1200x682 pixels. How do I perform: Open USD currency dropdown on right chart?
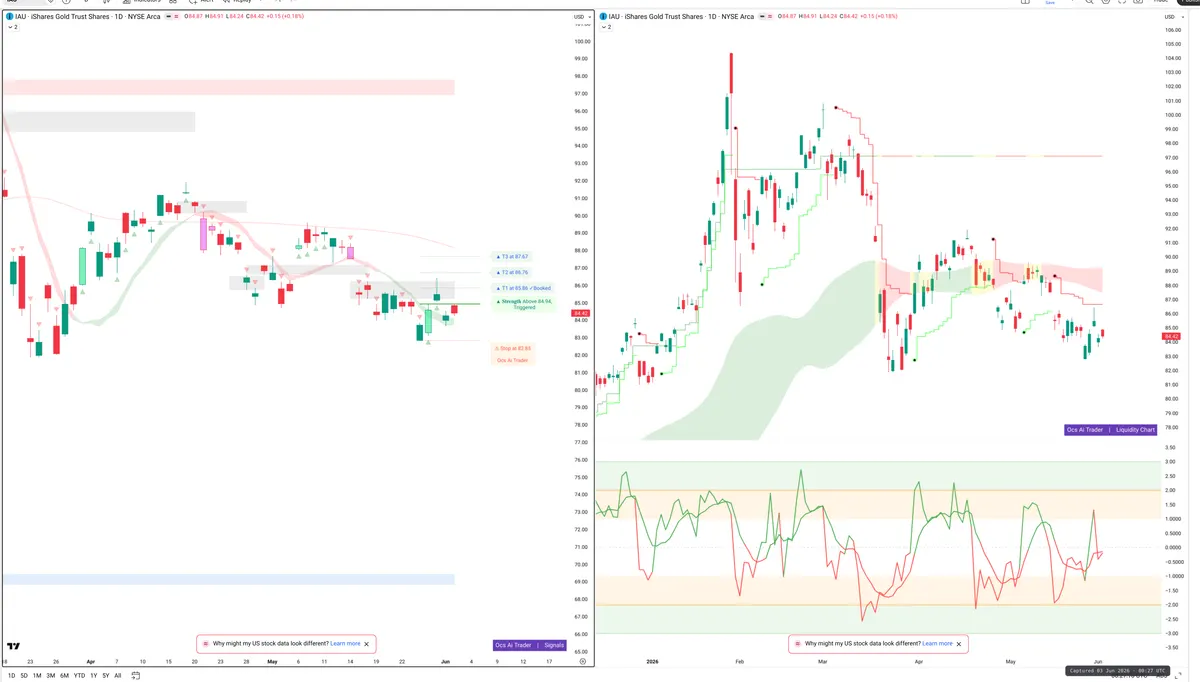tap(1172, 17)
